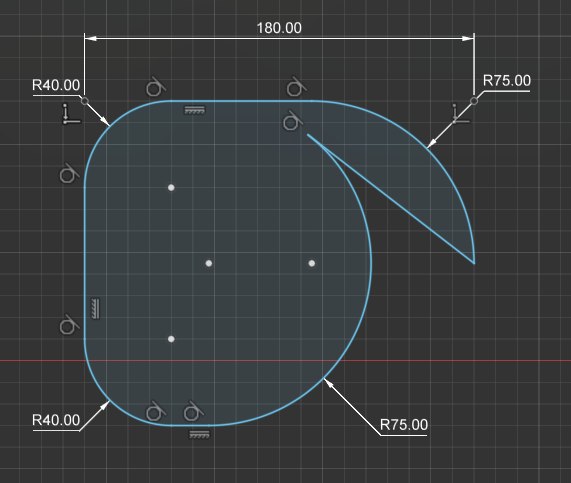Click horizontal/vertical constraint icon near top-left R40.00
This screenshot has width=571, height=483.
[x=70, y=114]
